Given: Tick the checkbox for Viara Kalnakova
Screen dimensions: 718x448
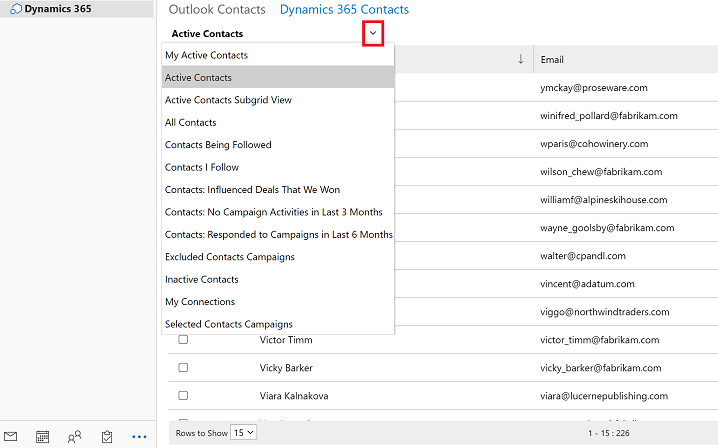Looking at the screenshot, I should point(183,395).
